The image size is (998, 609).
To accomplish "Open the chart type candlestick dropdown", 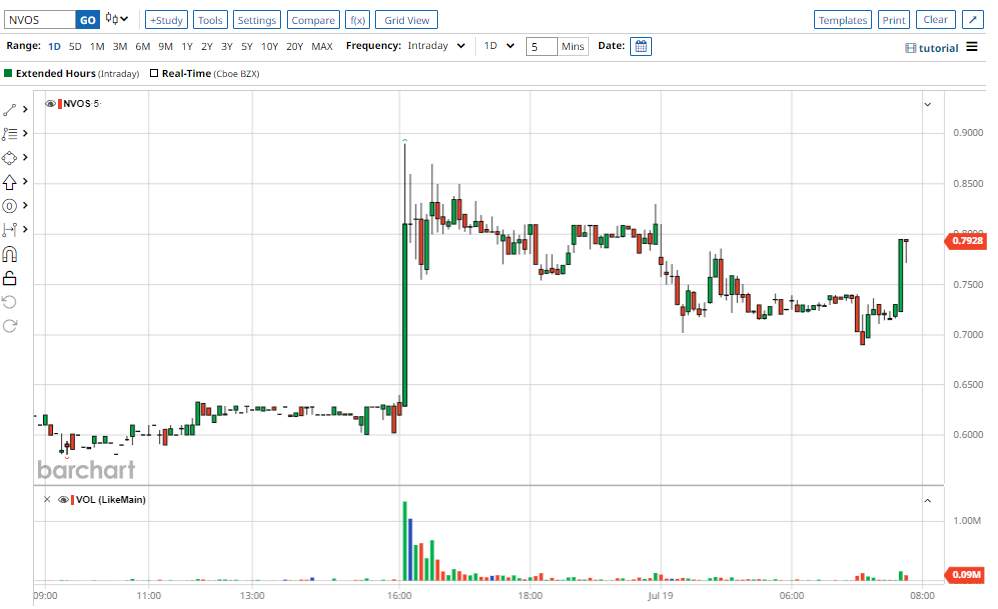I will 116,19.
